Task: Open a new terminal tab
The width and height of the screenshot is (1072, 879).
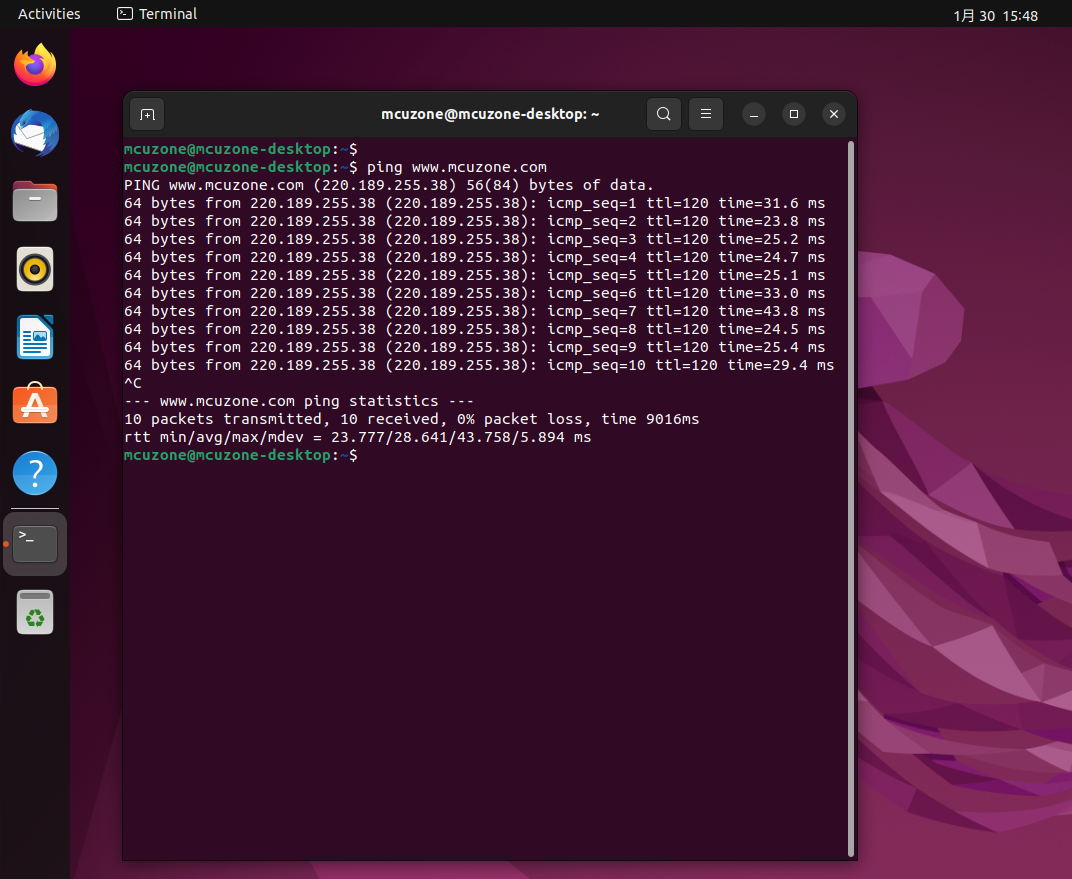Action: point(147,114)
